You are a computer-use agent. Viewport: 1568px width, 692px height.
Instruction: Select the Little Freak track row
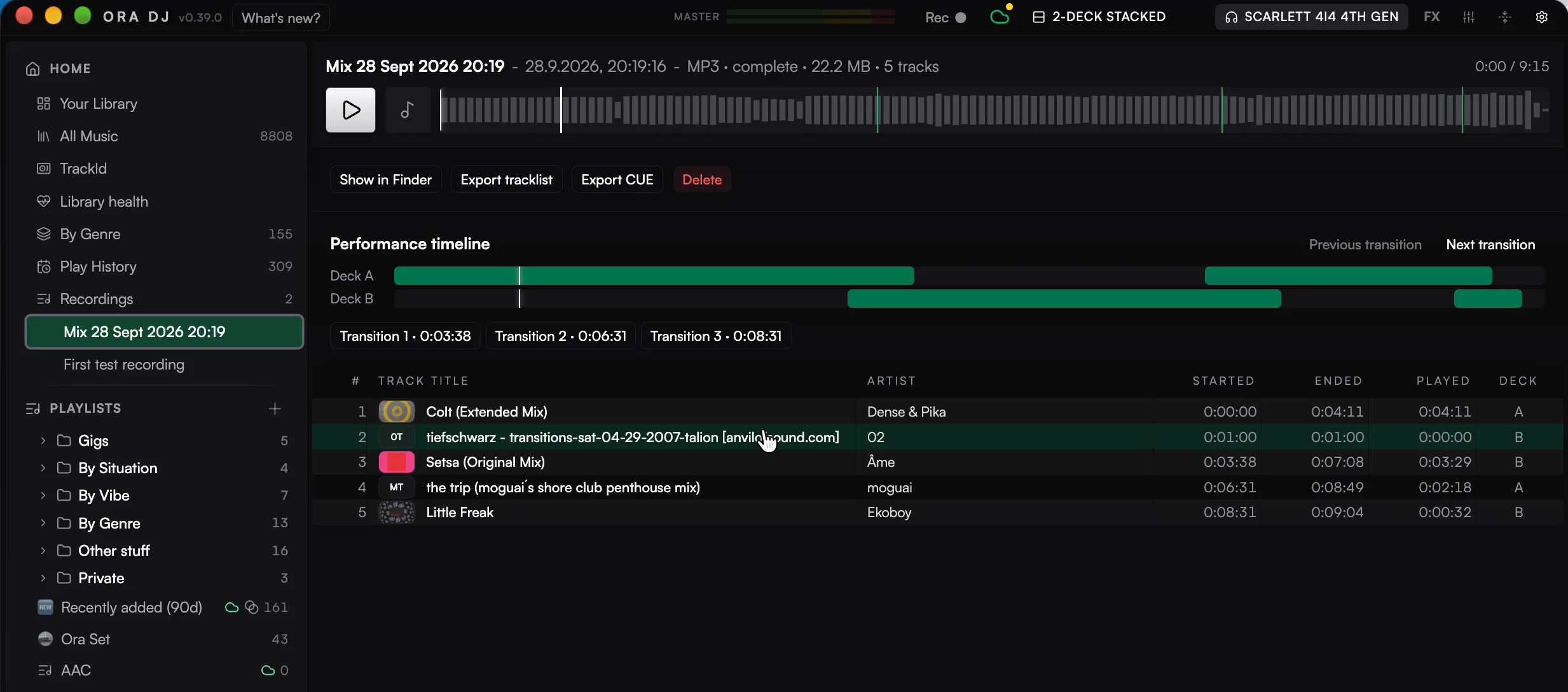click(x=937, y=513)
